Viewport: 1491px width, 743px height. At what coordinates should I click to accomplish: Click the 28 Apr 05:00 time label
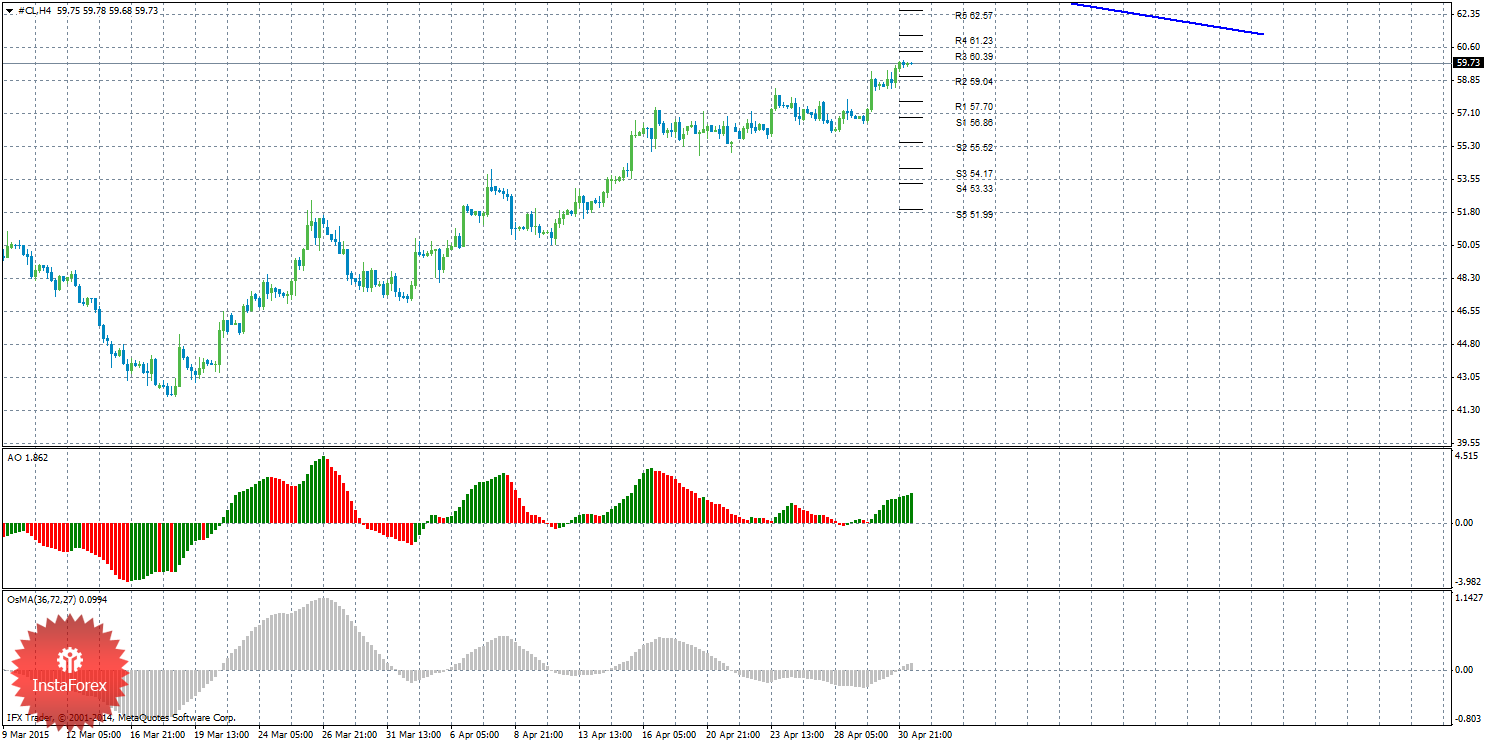[x=862, y=735]
